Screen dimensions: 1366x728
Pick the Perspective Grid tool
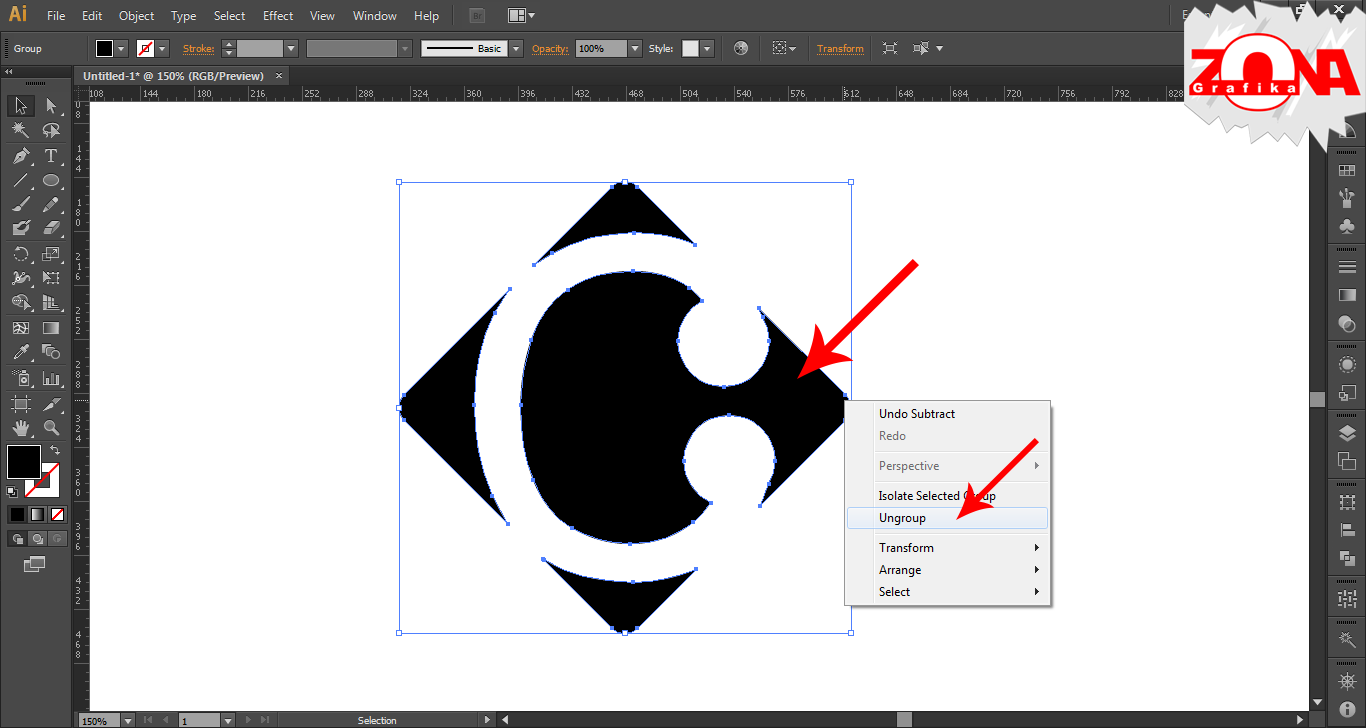pyautogui.click(x=51, y=302)
